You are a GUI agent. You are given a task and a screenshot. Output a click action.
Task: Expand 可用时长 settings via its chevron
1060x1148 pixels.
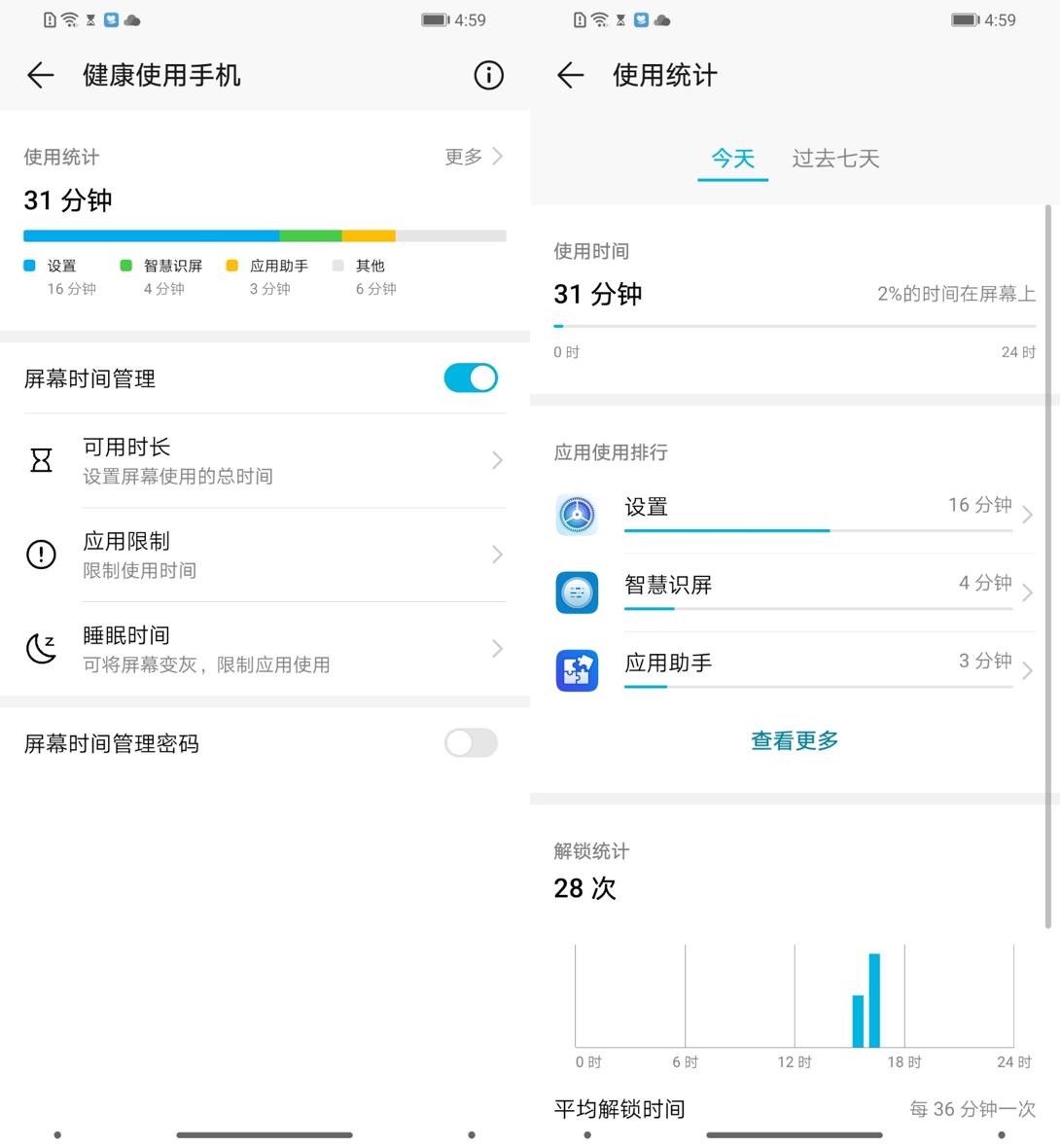pyautogui.click(x=497, y=460)
